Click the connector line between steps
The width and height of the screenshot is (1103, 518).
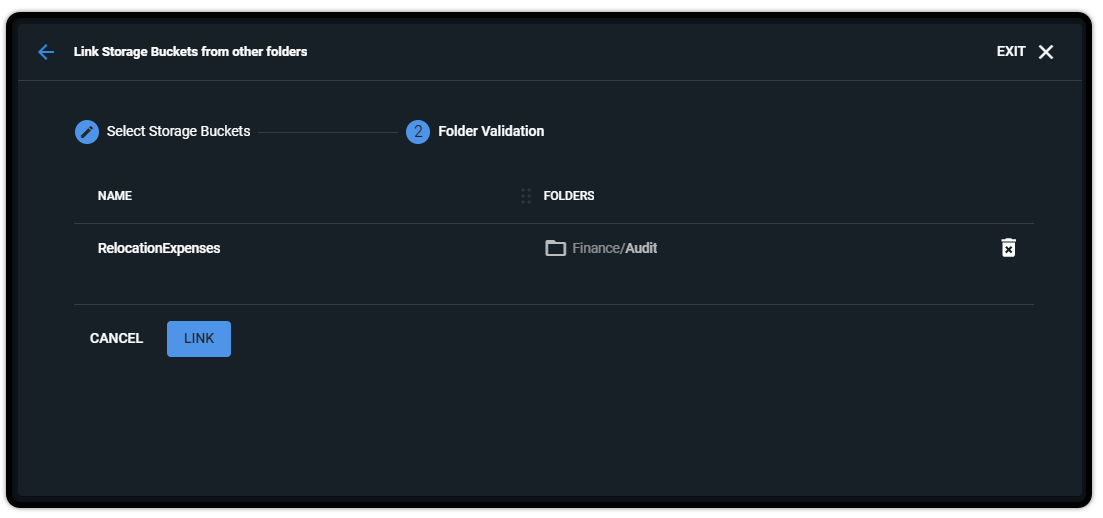pos(328,132)
